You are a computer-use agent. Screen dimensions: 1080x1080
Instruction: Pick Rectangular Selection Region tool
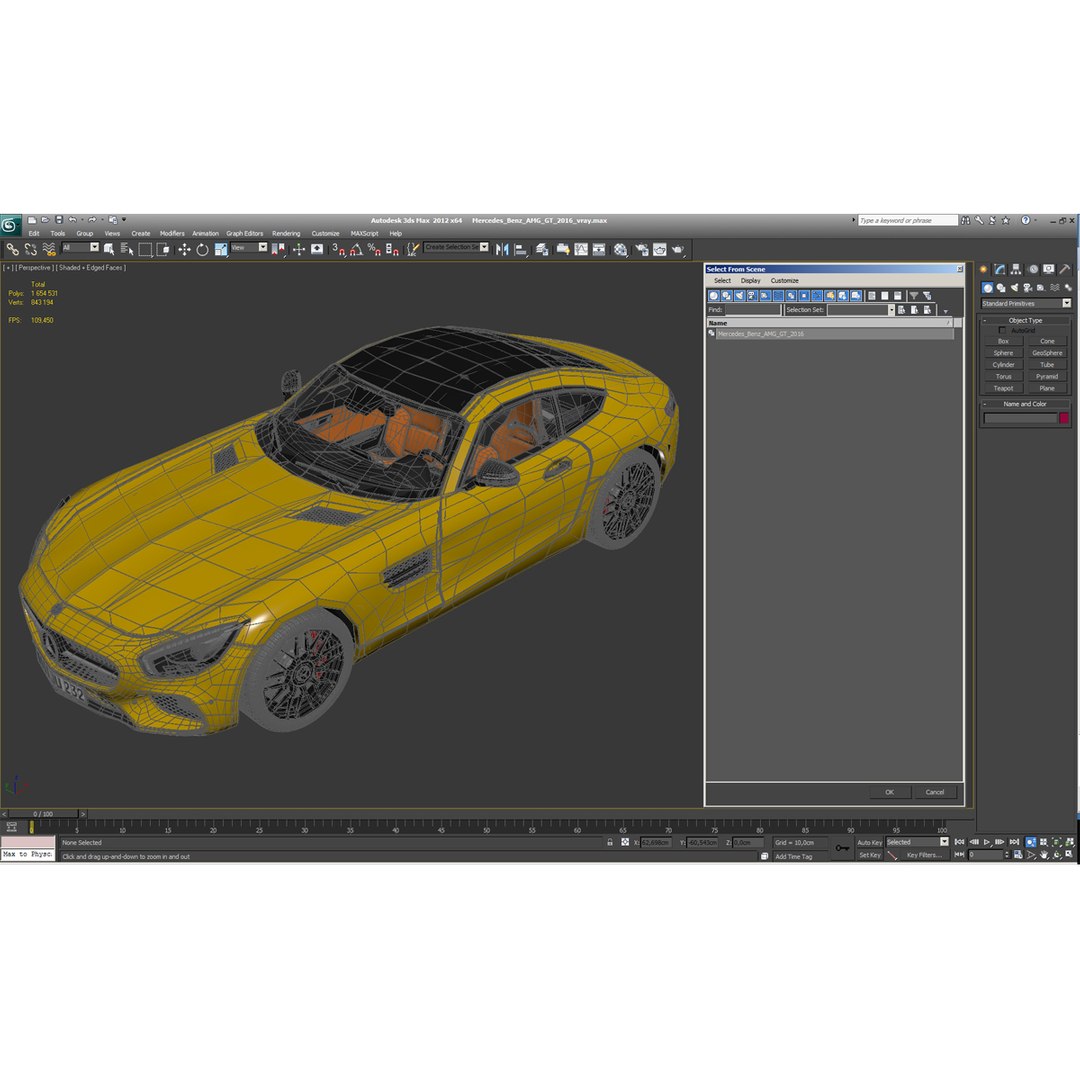point(145,249)
